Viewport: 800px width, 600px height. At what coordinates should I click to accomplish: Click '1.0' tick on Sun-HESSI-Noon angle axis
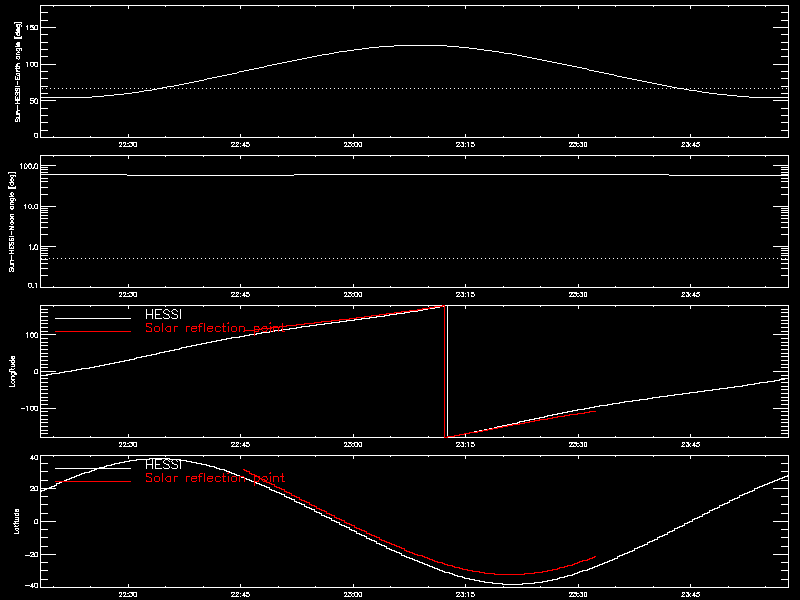(33, 247)
